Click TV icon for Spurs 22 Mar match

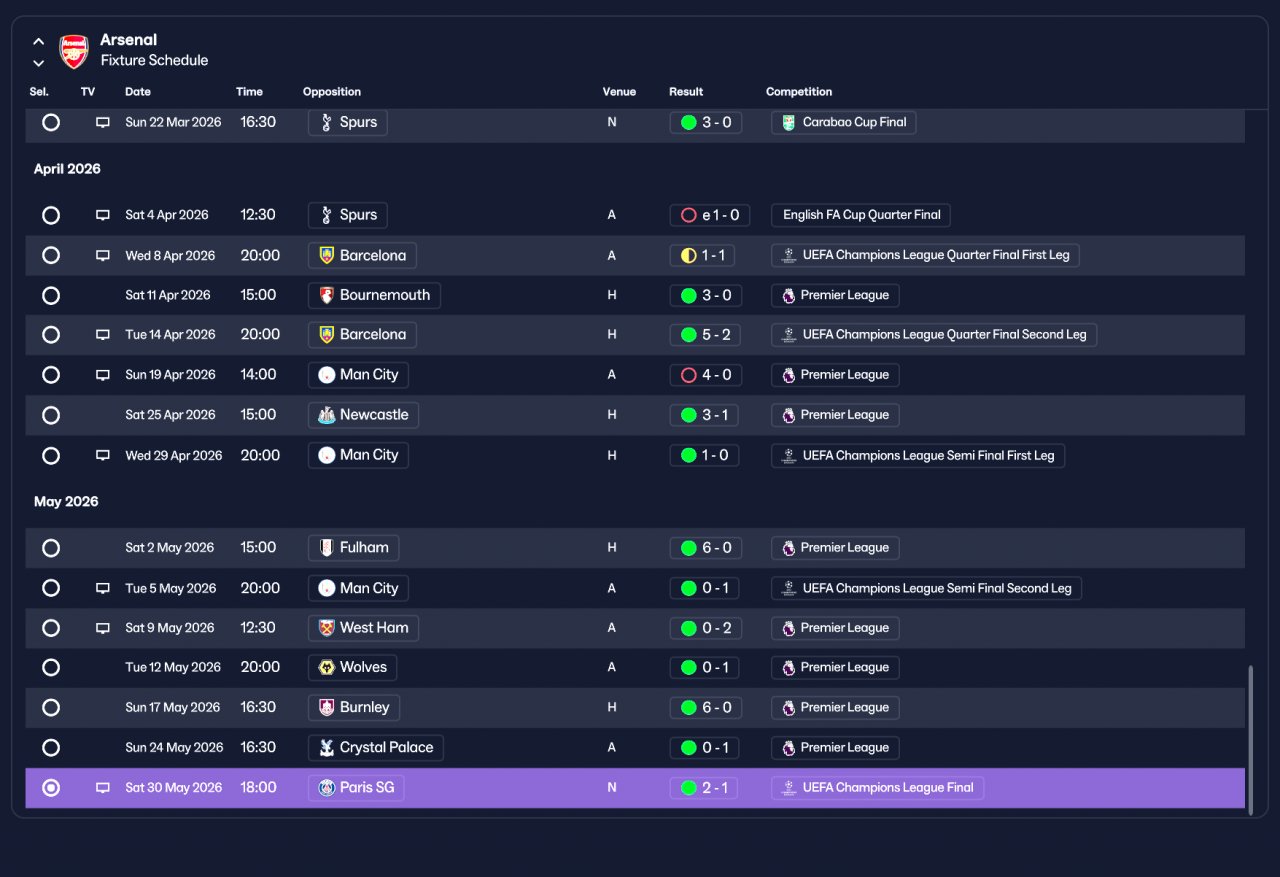102,122
